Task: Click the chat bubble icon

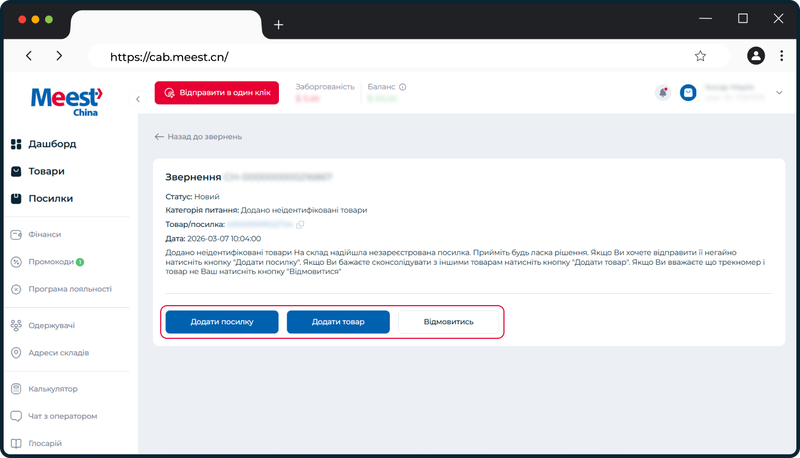Action: coord(16,416)
